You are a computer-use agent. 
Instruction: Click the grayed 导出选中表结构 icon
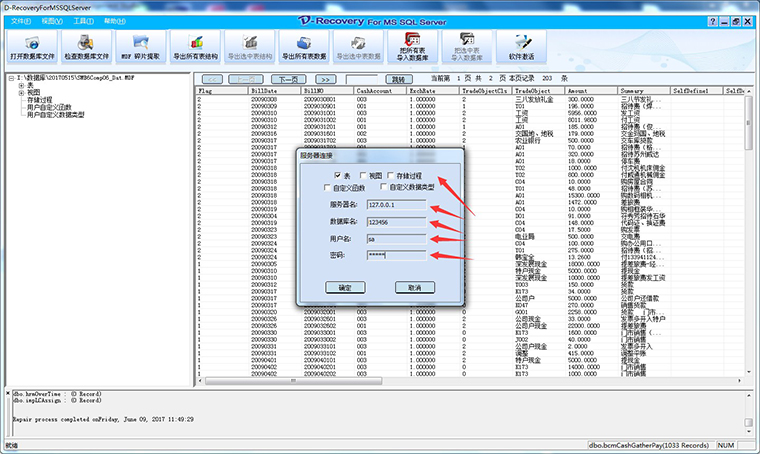point(250,47)
